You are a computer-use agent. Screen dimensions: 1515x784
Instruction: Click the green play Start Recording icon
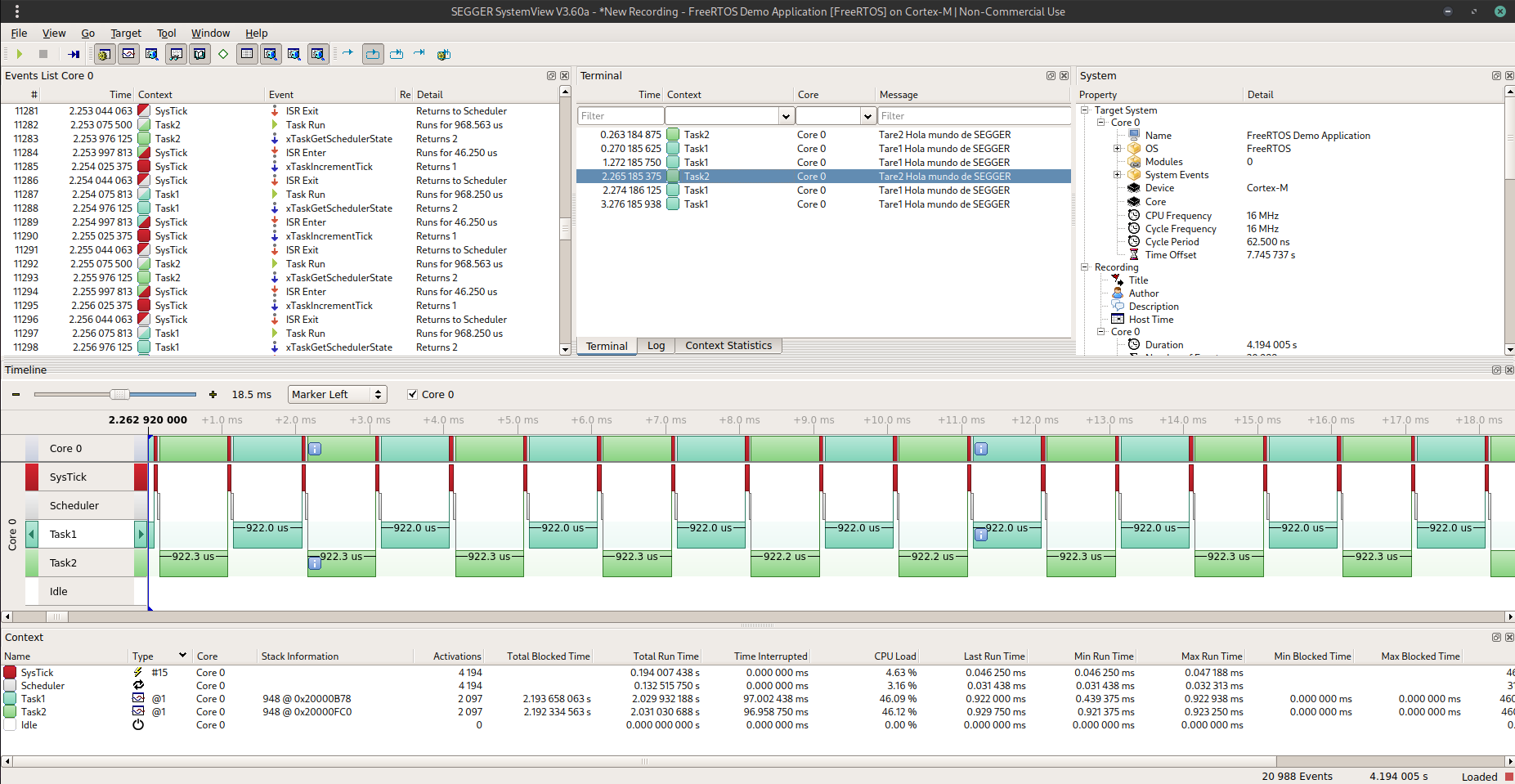(x=19, y=54)
